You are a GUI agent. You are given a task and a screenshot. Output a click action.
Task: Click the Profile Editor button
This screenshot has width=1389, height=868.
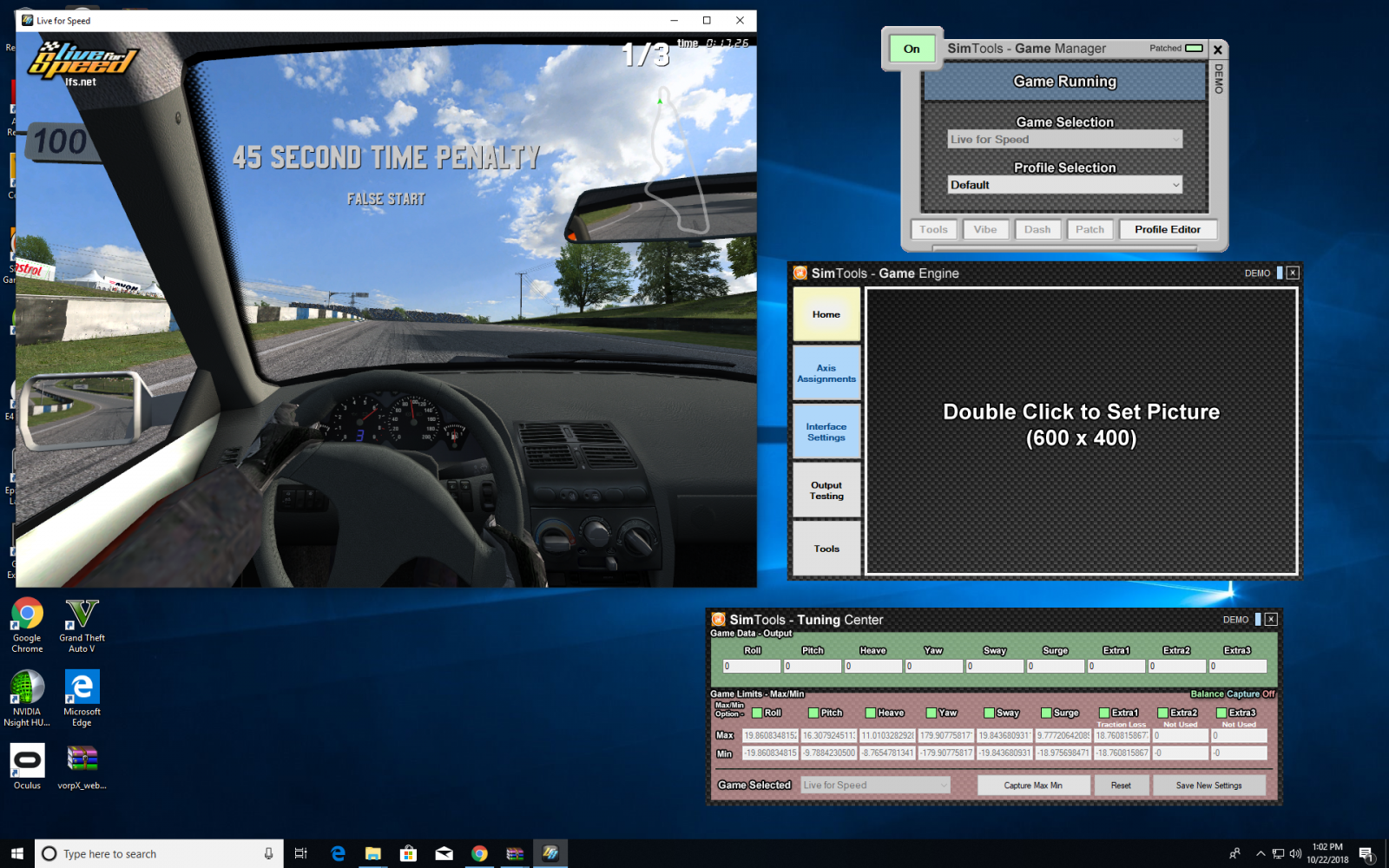point(1168,229)
